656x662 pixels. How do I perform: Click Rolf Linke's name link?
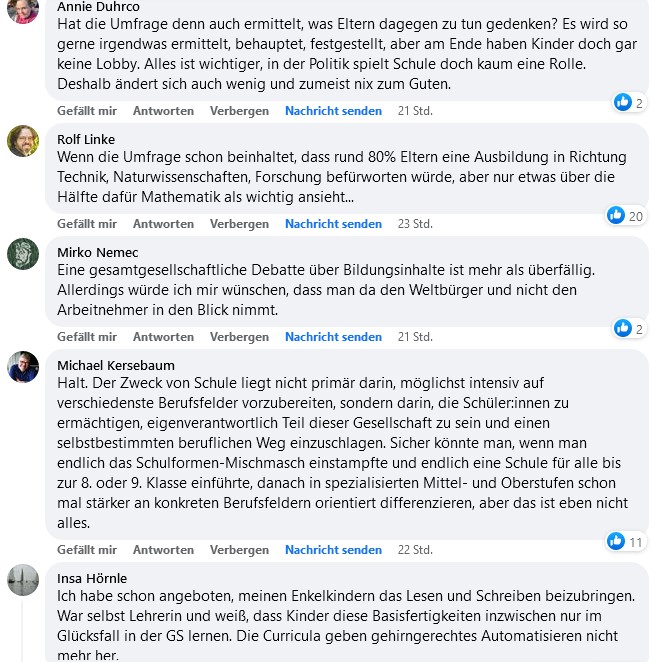pyautogui.click(x=86, y=139)
